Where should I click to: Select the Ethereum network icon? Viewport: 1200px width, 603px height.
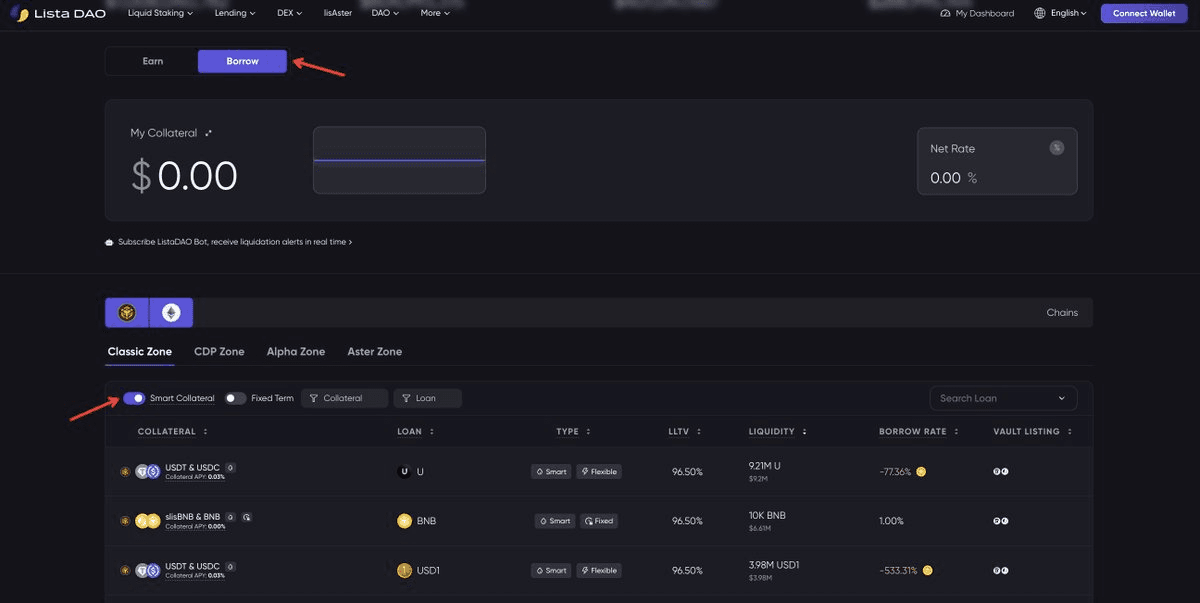pos(171,313)
